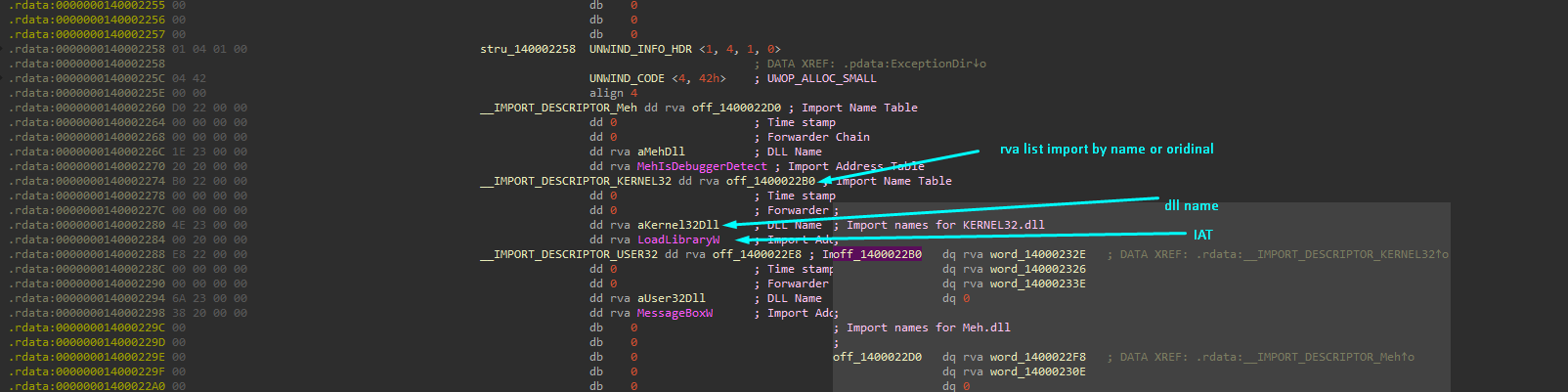
Task: Click the 'Import Address Table' comment
Action: [x=856, y=166]
